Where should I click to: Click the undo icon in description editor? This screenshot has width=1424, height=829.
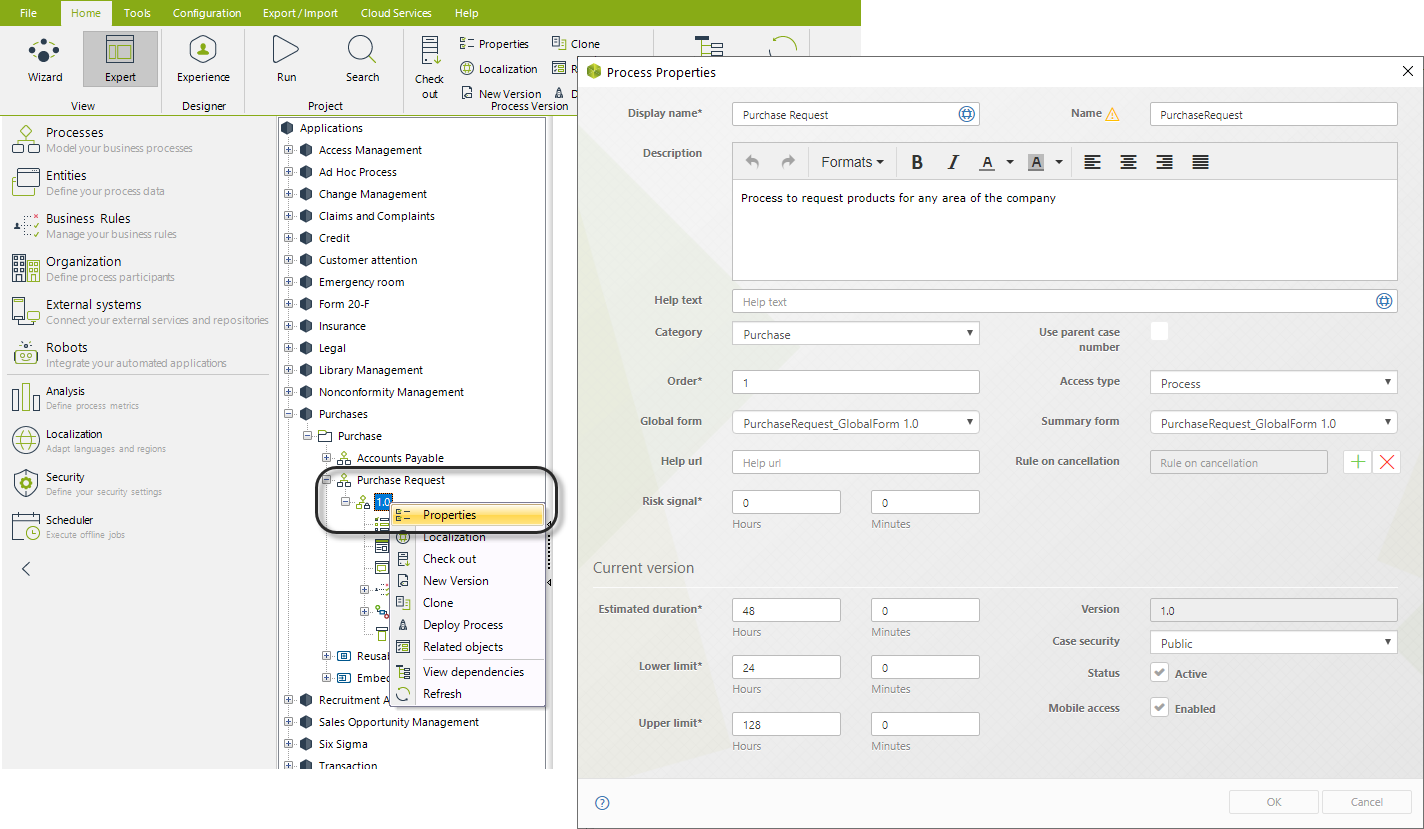753,162
